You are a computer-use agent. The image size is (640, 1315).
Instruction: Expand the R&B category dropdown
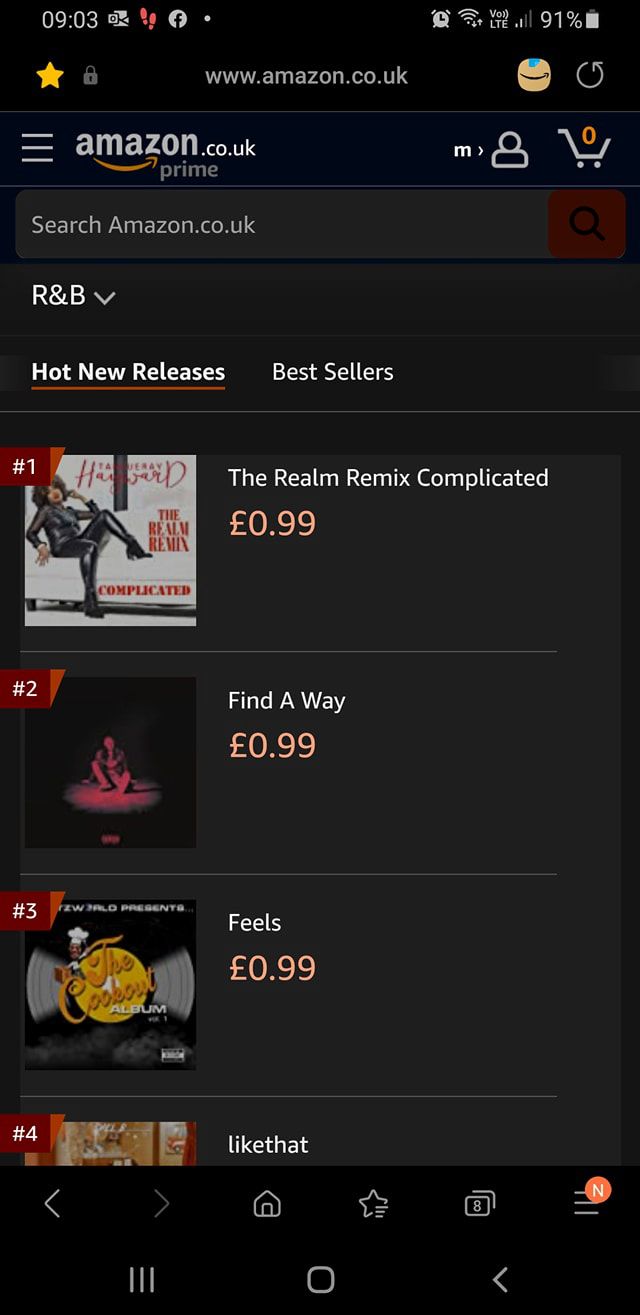(x=74, y=297)
